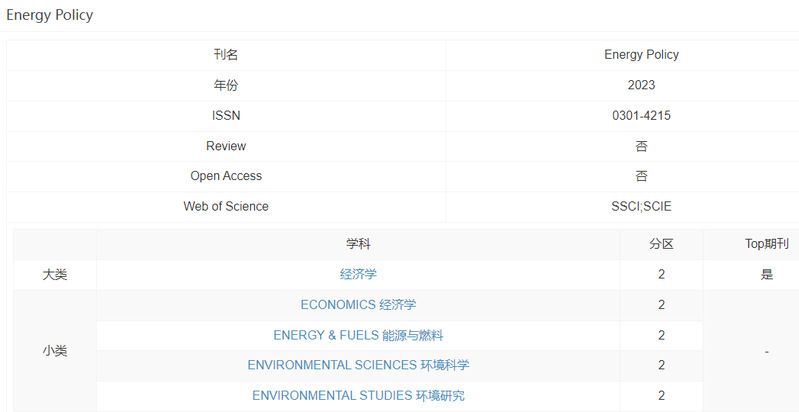Open the ENERGY & FUELS 能源与燃料 link
This screenshot has width=799, height=412.
click(x=358, y=335)
